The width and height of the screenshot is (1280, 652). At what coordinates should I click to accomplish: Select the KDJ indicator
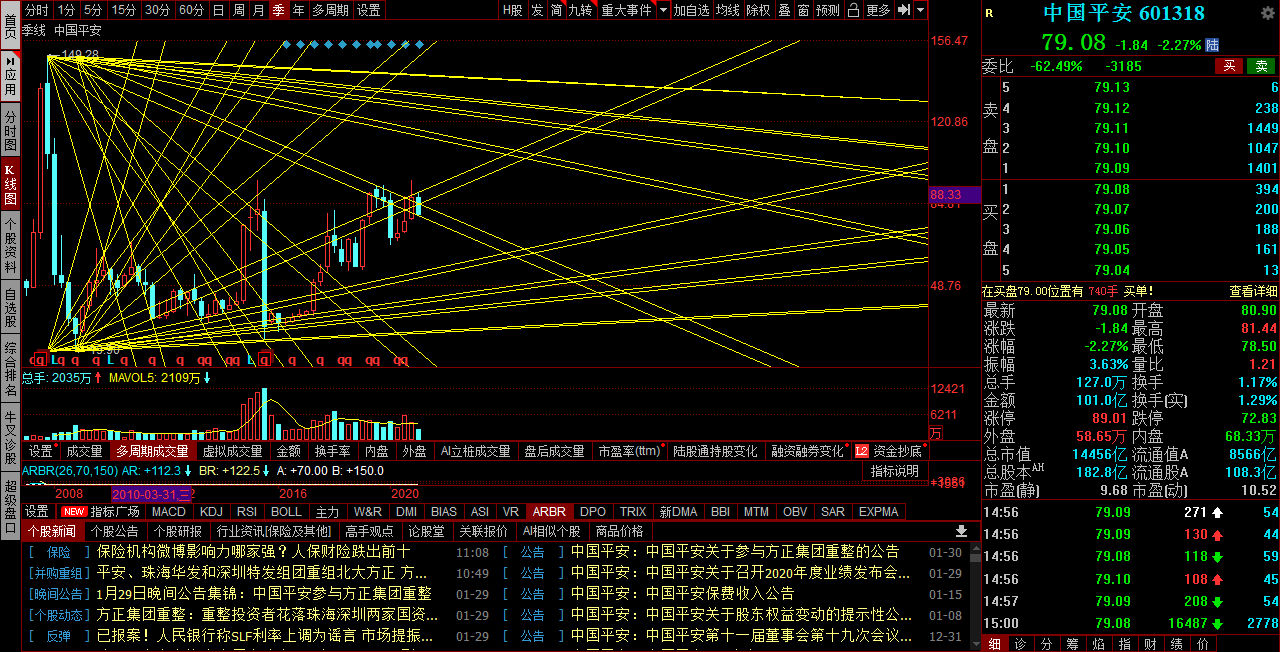pos(211,512)
